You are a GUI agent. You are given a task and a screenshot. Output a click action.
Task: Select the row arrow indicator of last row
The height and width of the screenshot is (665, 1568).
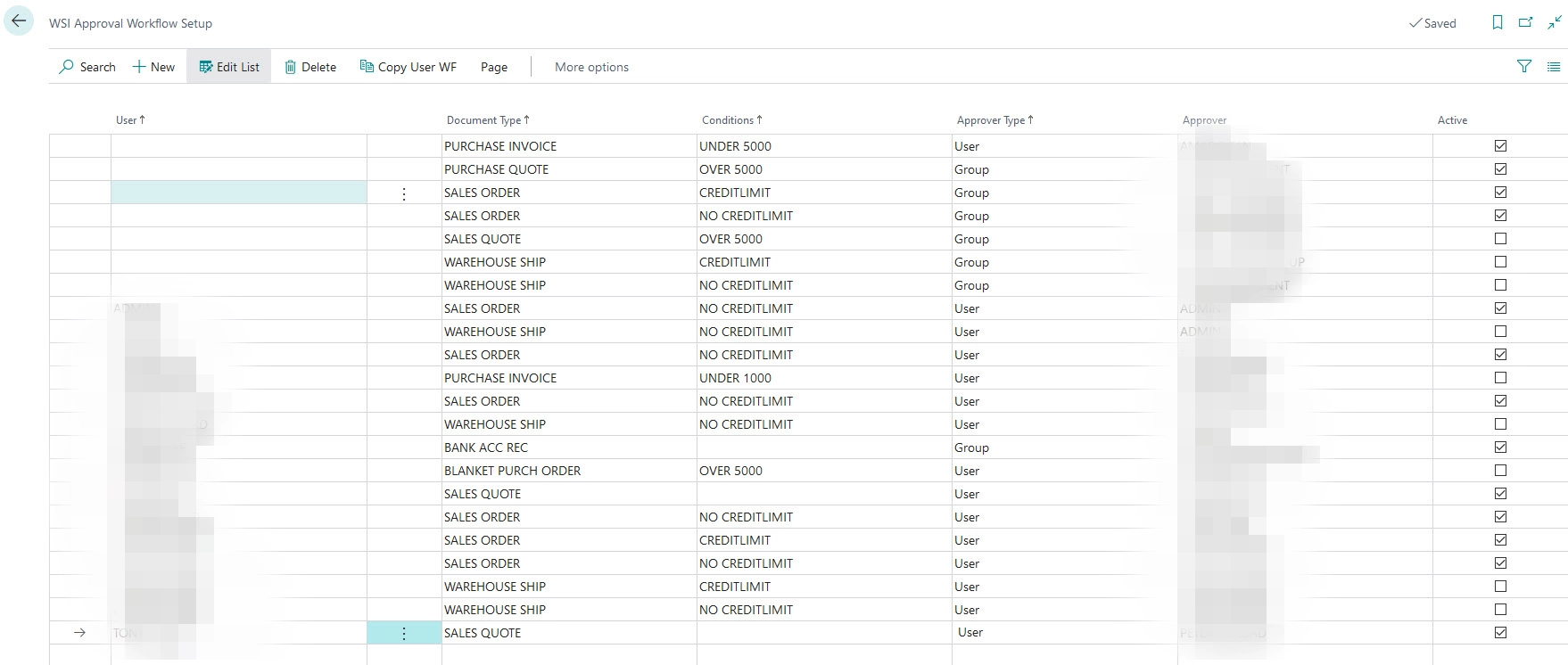click(x=80, y=633)
